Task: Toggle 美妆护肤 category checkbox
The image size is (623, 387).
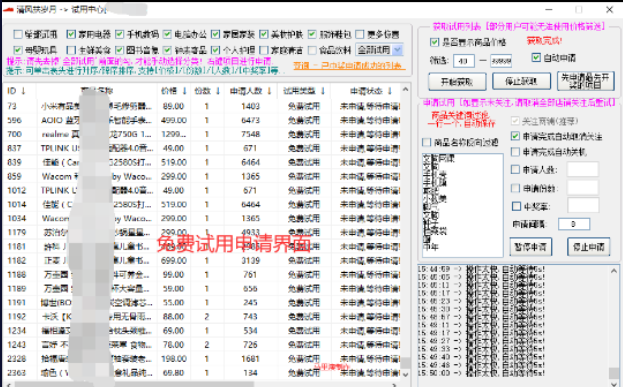Action: 263,34
